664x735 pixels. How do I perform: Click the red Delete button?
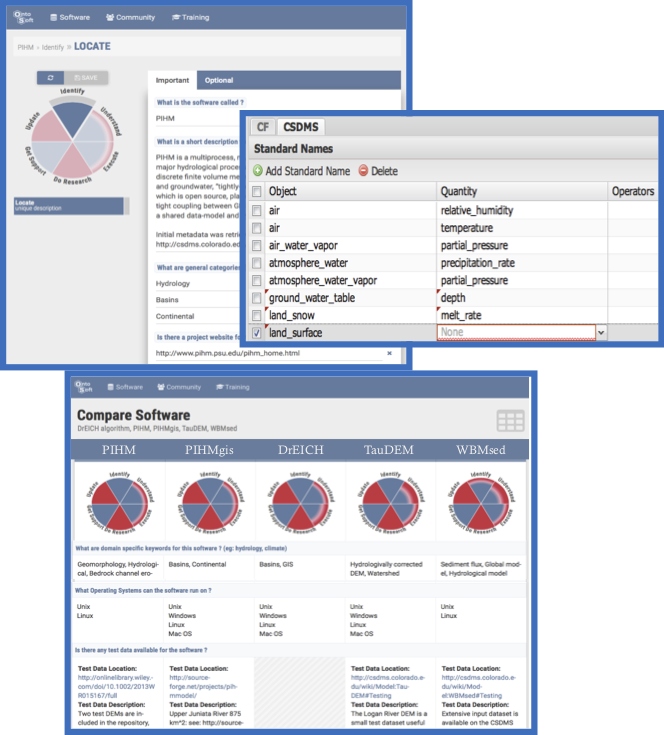378,171
